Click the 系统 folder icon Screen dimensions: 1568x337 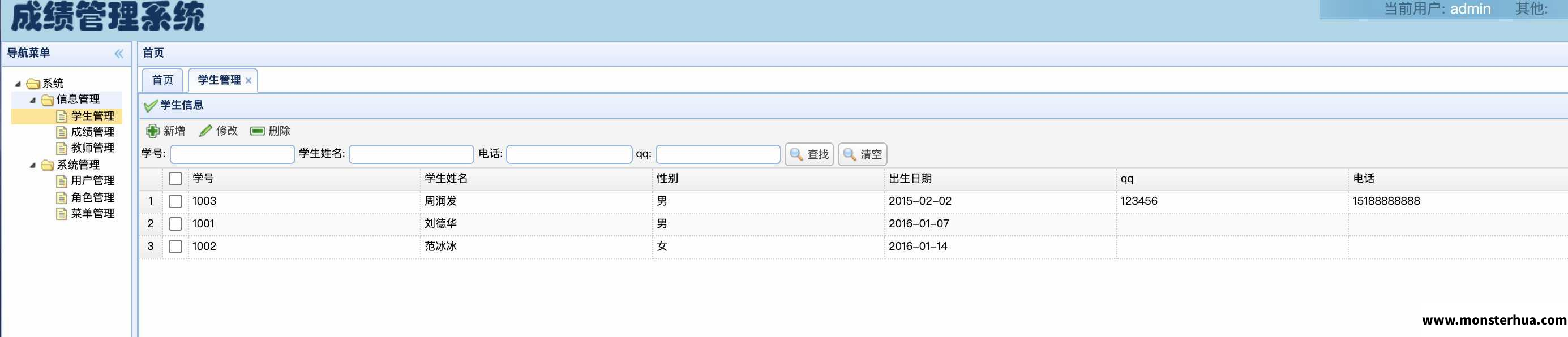point(33,83)
